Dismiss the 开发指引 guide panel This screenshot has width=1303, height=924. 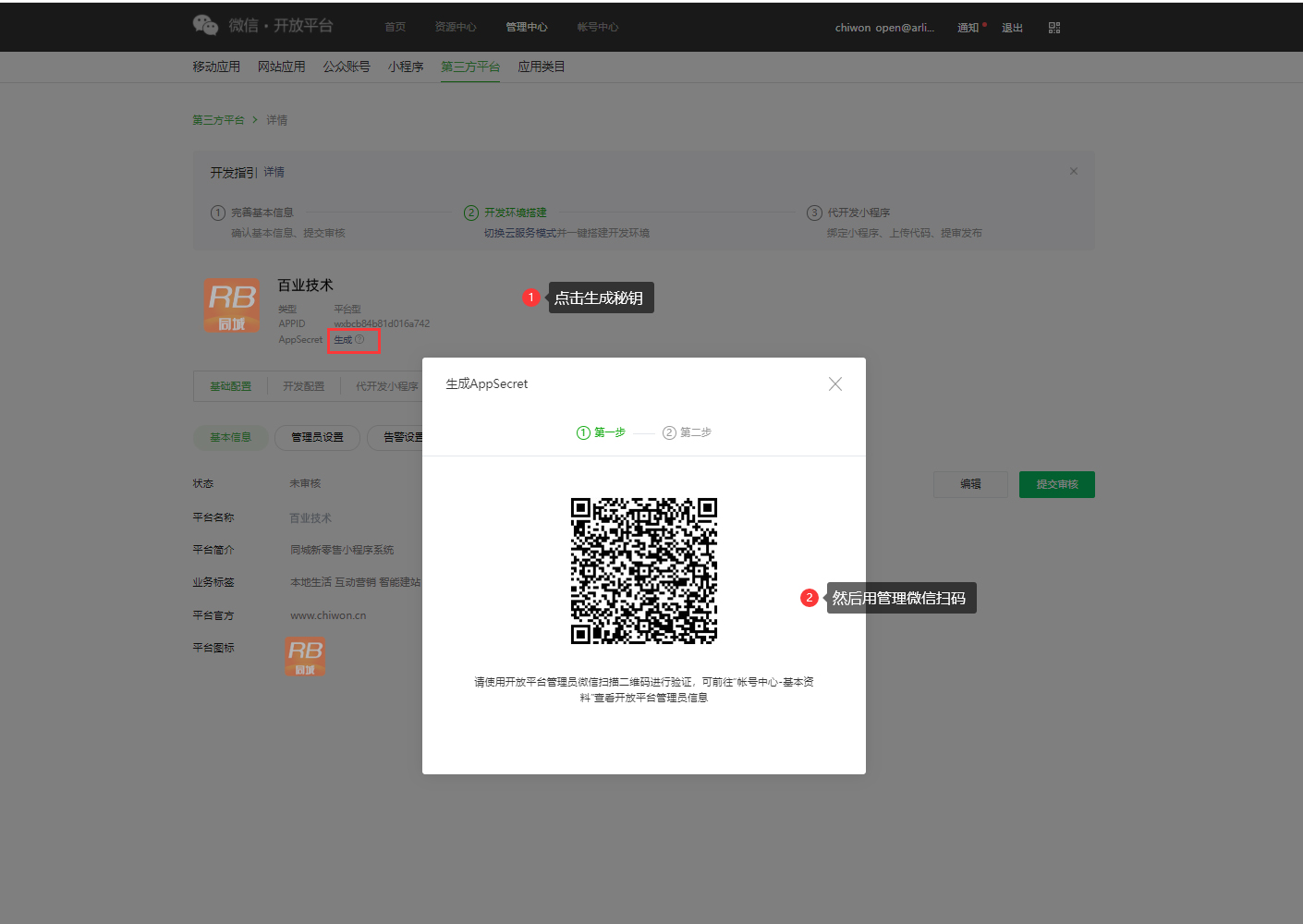(1073, 172)
